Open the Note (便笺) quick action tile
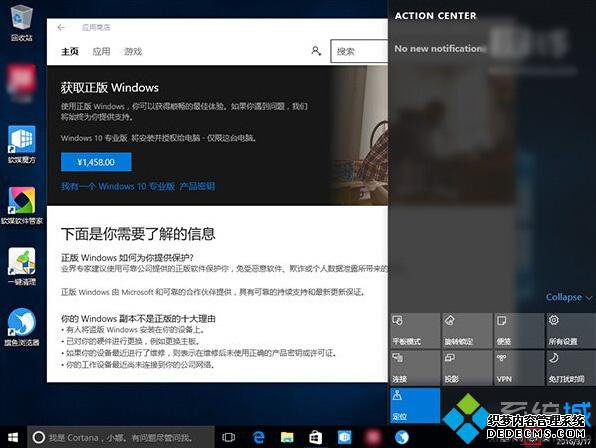The image size is (596, 448). point(519,331)
